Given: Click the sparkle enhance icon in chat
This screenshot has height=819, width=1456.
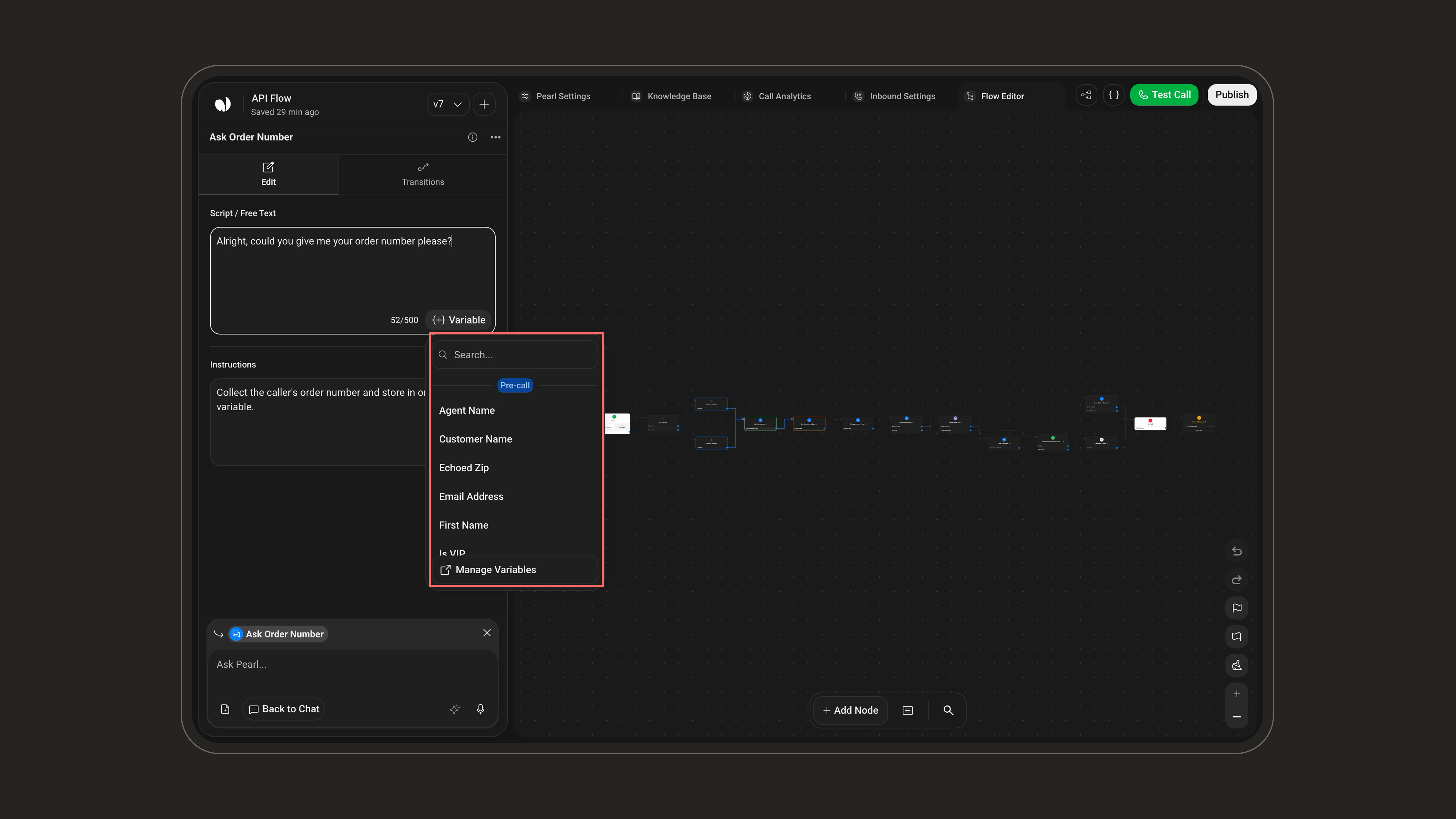Looking at the screenshot, I should click(x=454, y=709).
